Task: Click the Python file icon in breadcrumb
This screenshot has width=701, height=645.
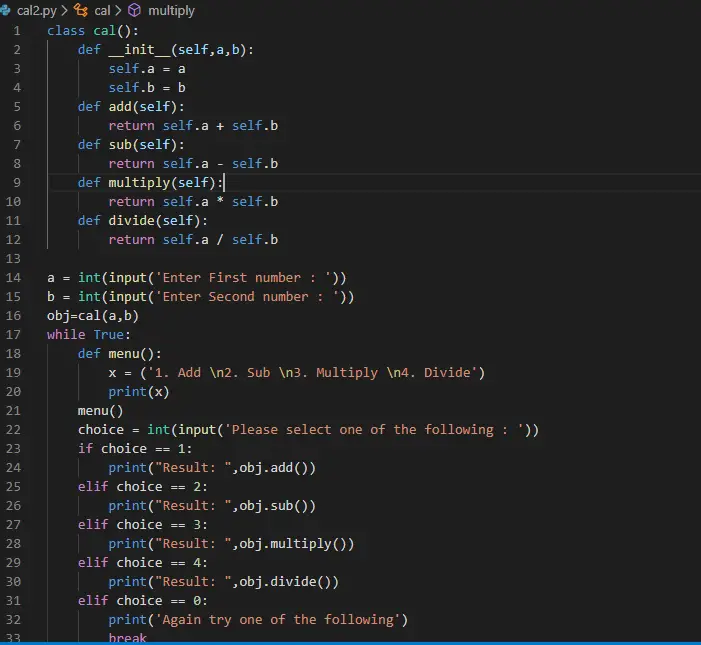Action: pyautogui.click(x=5, y=10)
